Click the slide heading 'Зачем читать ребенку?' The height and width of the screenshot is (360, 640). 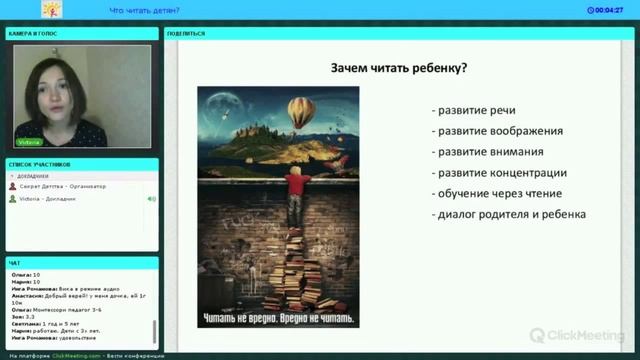[x=399, y=68]
